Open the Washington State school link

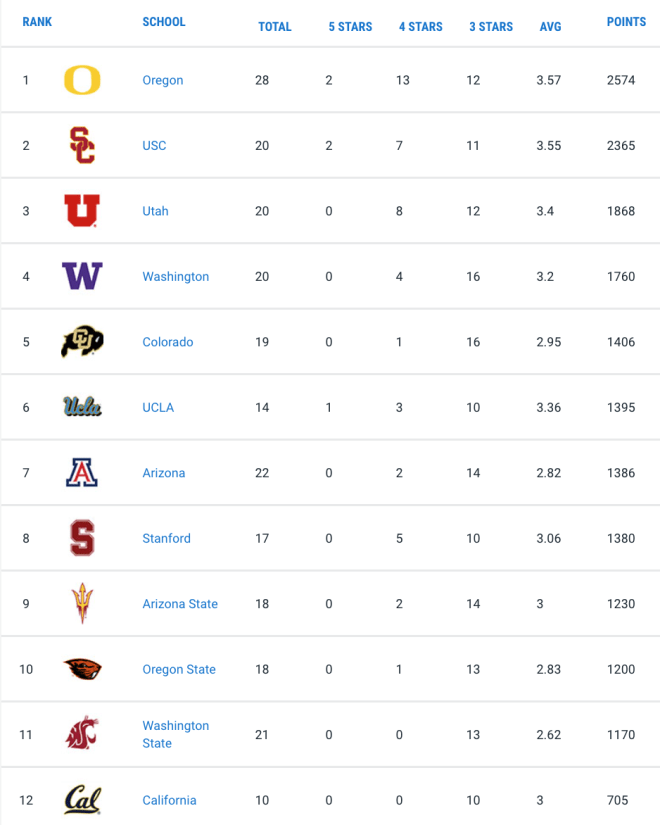pos(176,734)
